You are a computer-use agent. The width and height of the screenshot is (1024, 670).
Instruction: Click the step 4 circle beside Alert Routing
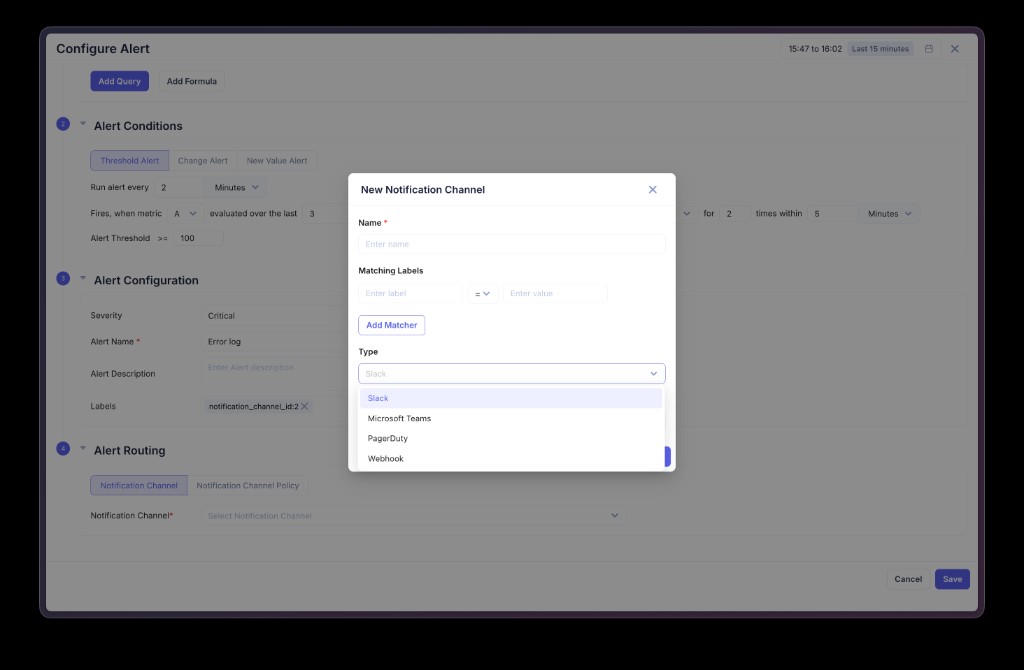pyautogui.click(x=63, y=450)
